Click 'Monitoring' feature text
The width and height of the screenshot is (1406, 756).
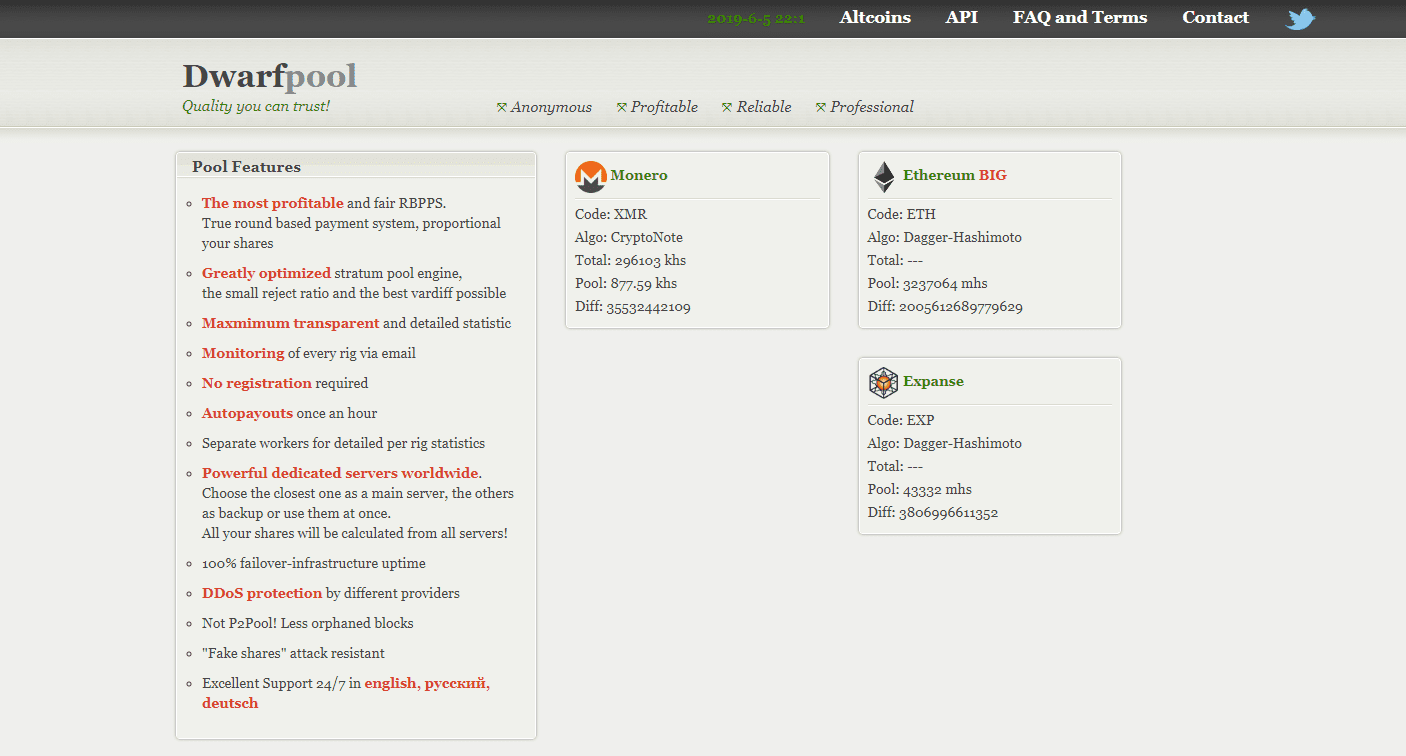243,353
